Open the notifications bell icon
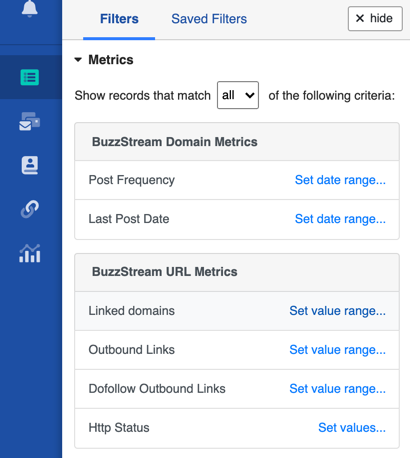Image resolution: width=410 pixels, height=458 pixels. pyautogui.click(x=30, y=8)
